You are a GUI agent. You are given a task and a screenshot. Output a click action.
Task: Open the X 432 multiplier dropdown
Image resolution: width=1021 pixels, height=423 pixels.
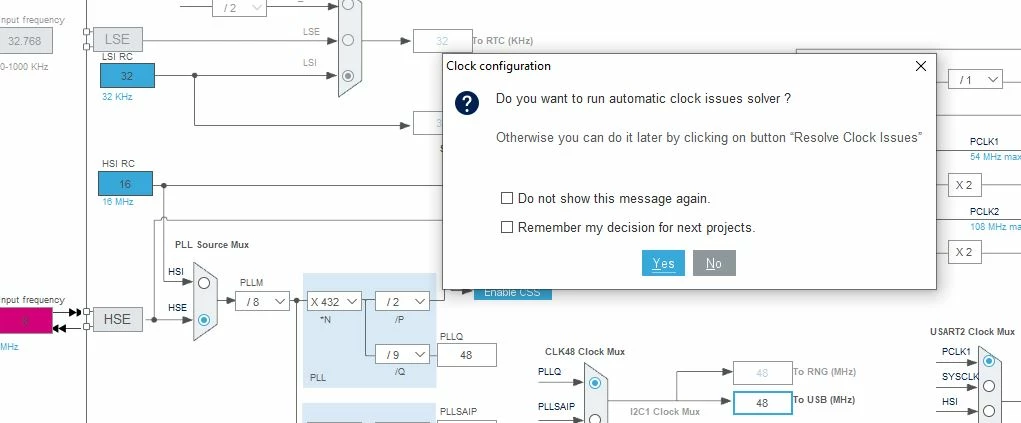(334, 301)
